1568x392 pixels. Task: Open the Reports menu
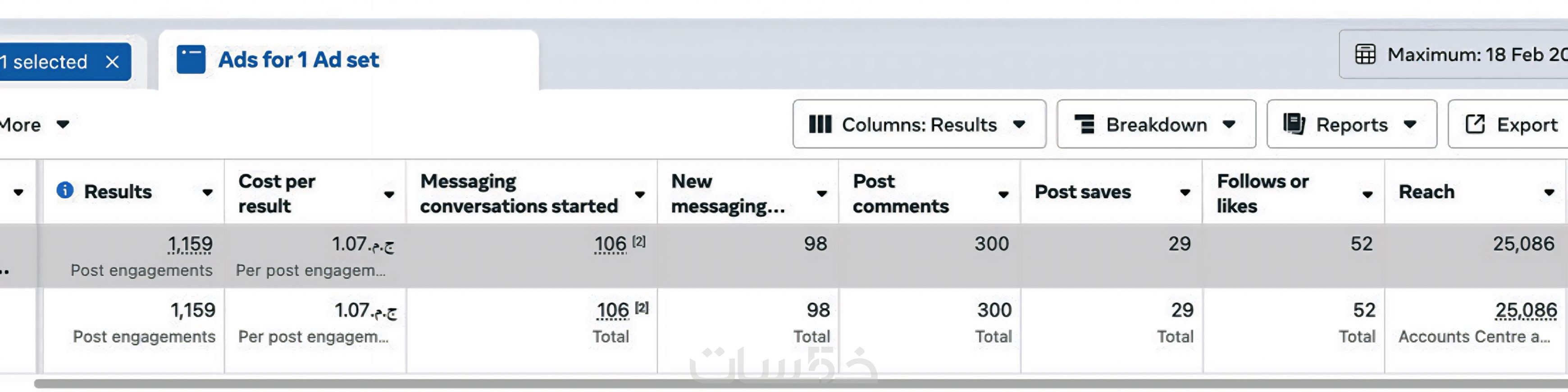1351,124
